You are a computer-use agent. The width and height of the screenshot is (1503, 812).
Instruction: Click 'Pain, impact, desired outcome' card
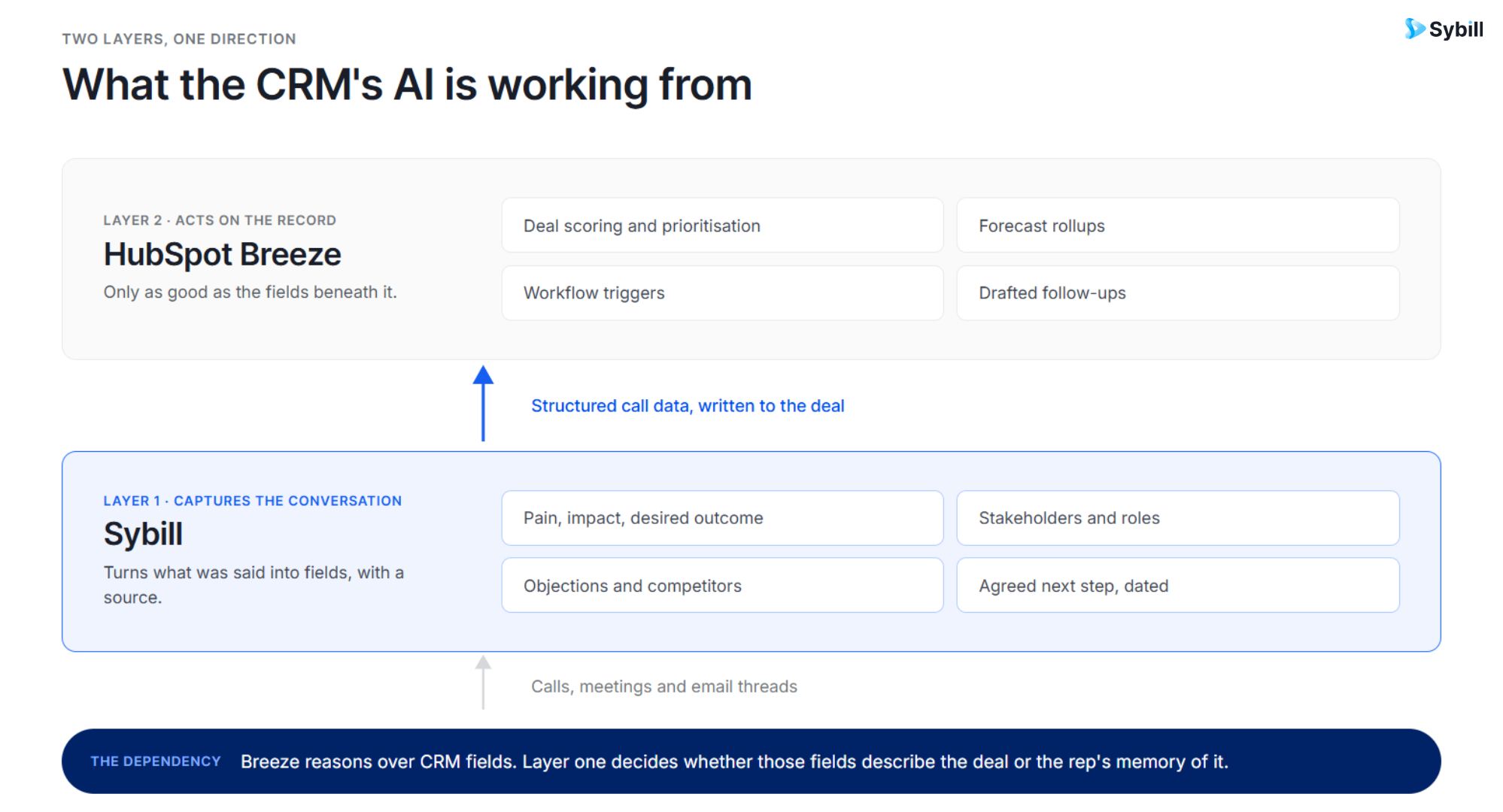click(x=722, y=518)
